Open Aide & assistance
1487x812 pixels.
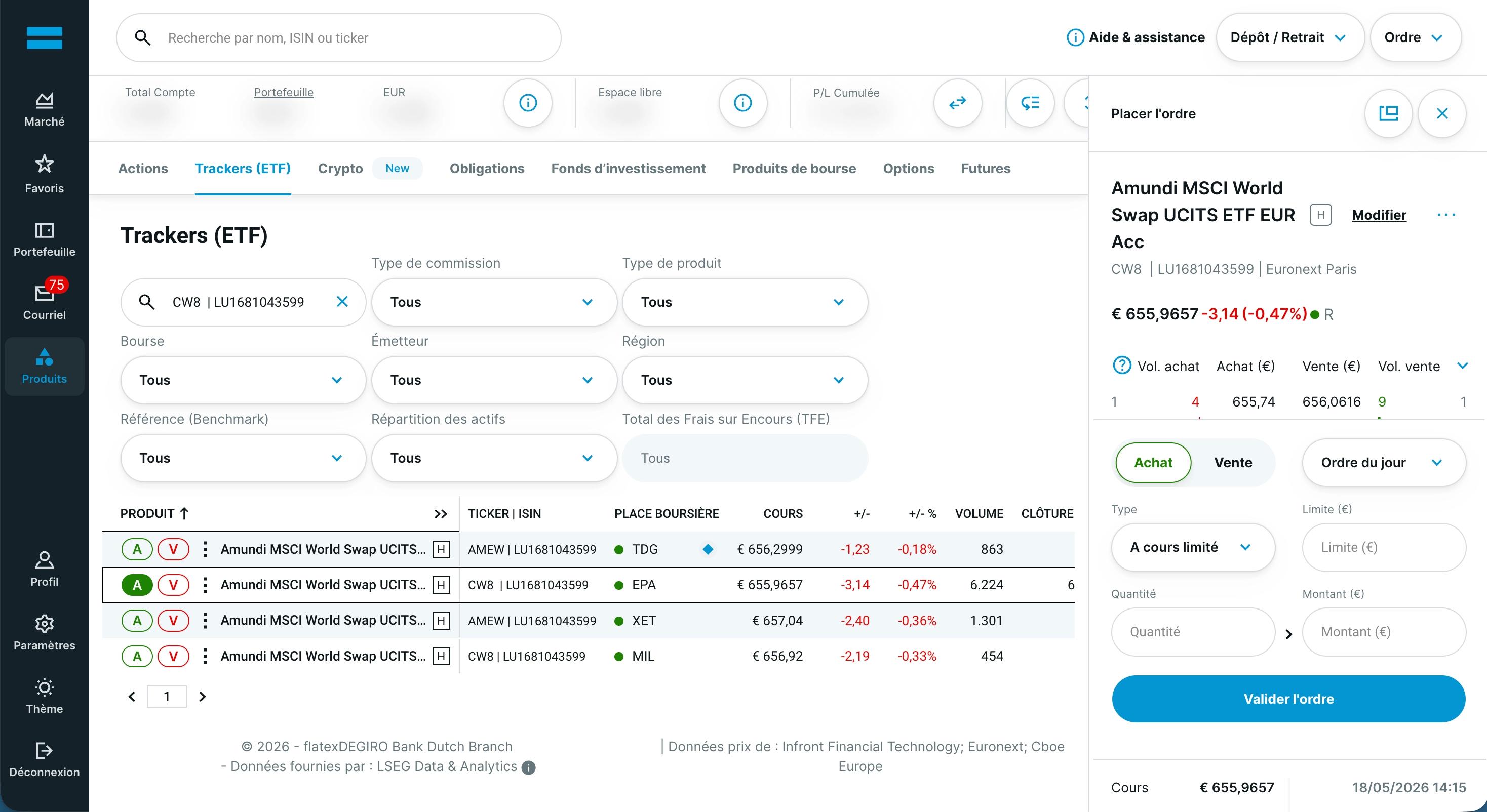pyautogui.click(x=1136, y=37)
